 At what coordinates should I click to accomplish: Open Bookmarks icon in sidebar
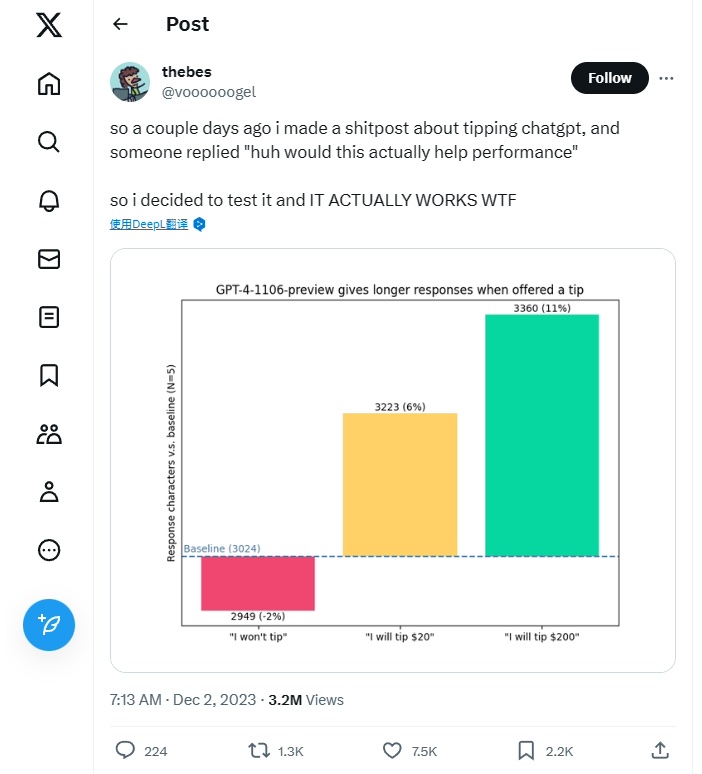point(49,375)
